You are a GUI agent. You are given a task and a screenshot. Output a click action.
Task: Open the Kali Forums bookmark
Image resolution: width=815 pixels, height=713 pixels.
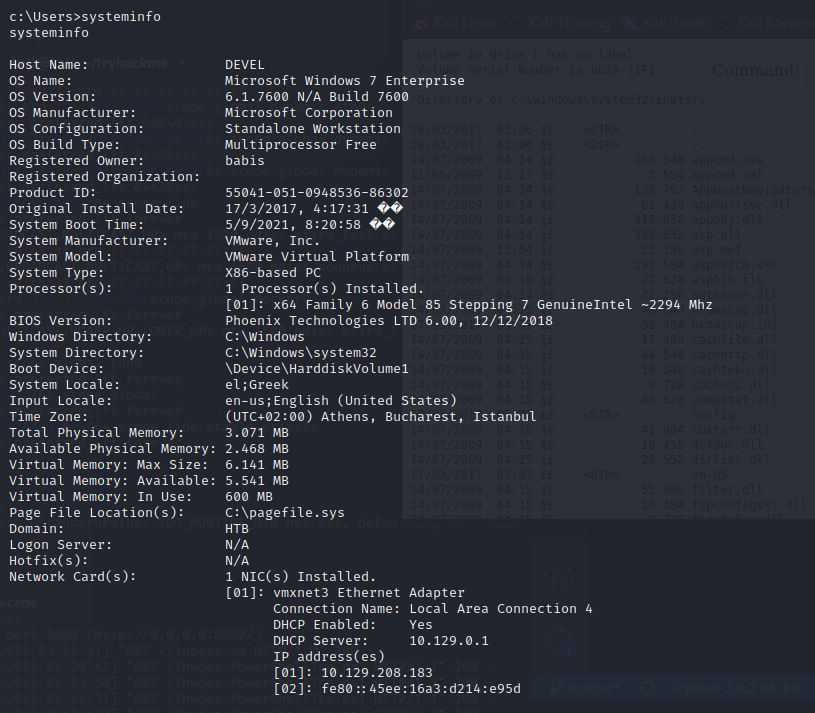point(780,23)
